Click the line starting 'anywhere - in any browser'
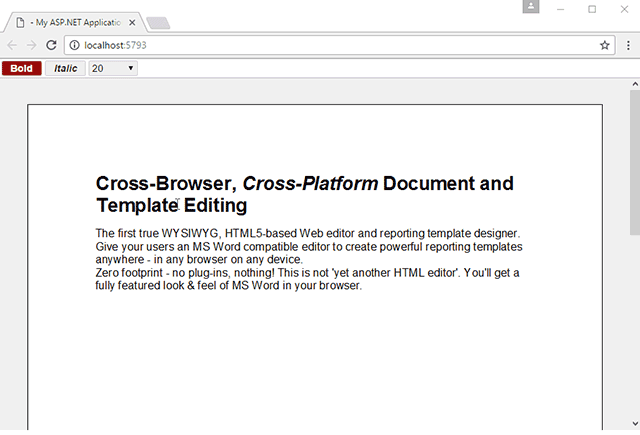 click(199, 260)
